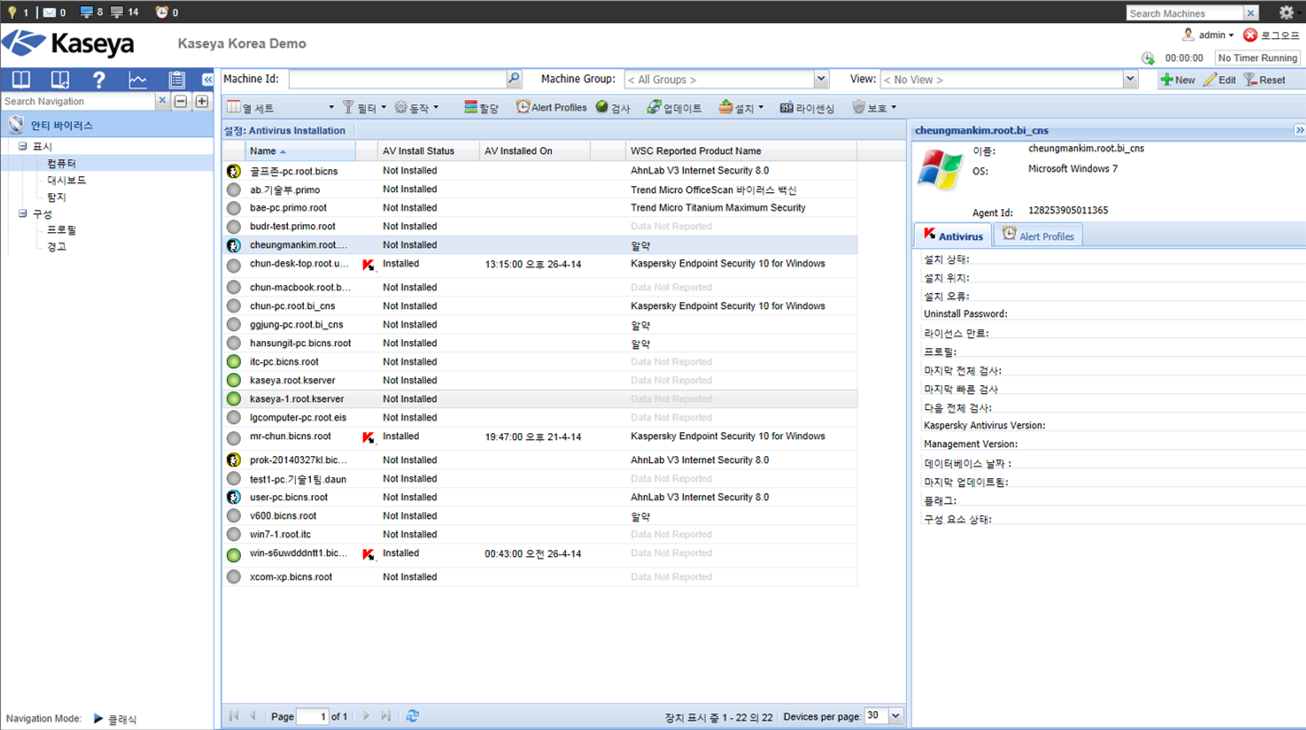Click Alert Profiles in the toolbar
Viewport: 1306px width, 730px height.
551,107
